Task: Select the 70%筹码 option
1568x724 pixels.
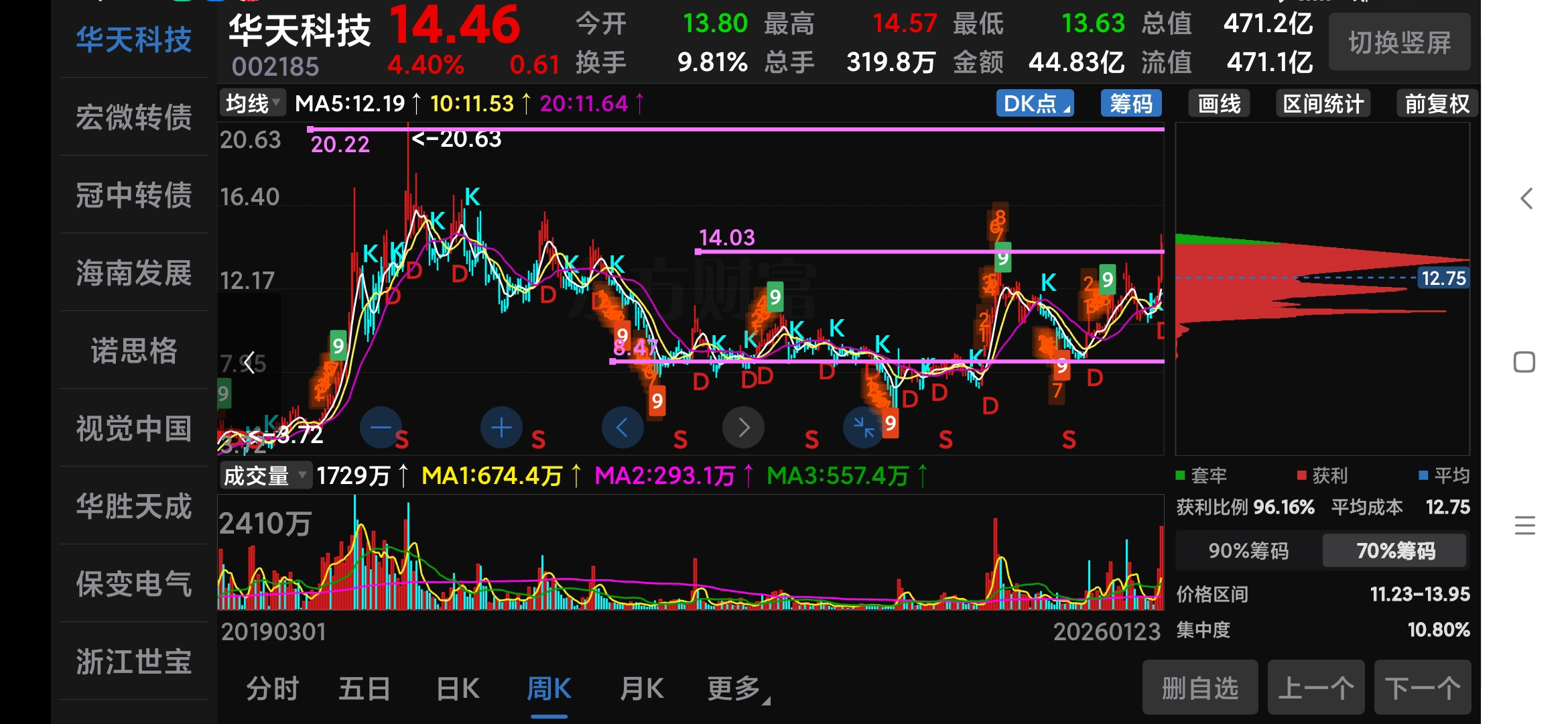Action: [x=1395, y=550]
